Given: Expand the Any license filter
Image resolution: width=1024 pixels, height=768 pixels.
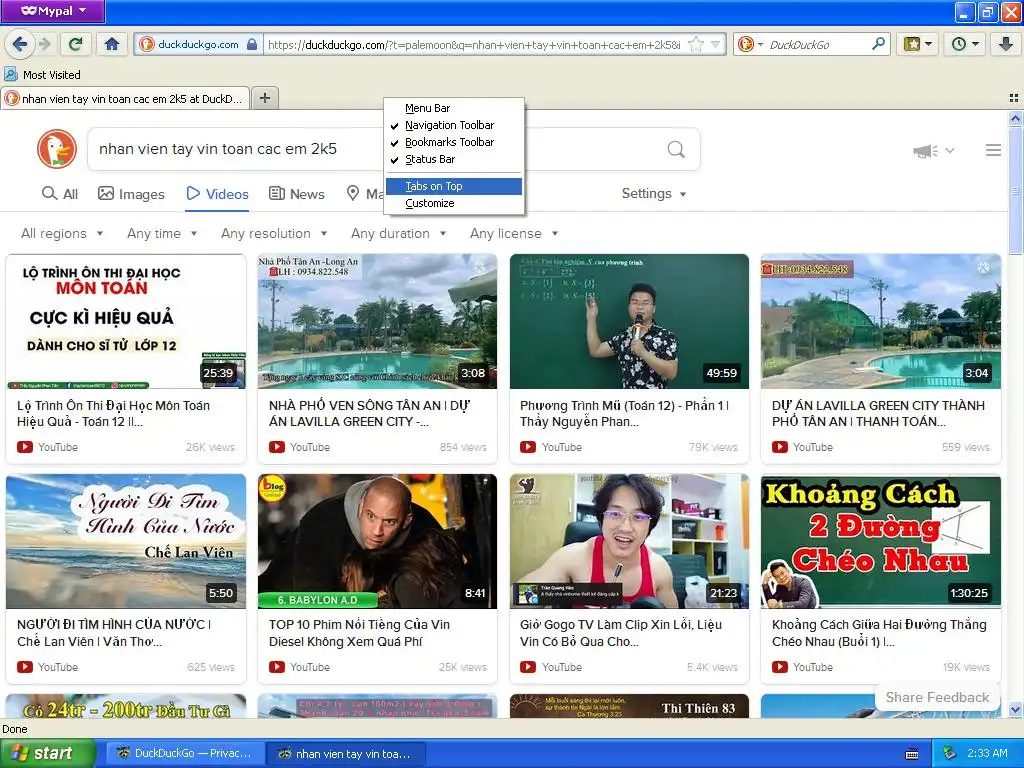Looking at the screenshot, I should (514, 233).
